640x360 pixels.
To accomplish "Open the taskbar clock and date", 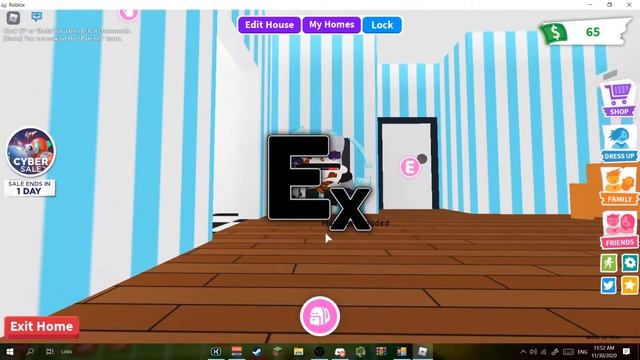I will tap(604, 351).
